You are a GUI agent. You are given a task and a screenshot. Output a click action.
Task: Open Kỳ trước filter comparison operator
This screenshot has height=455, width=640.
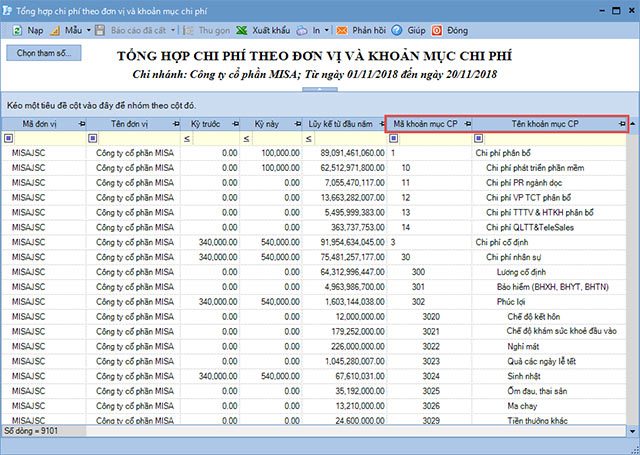187,139
